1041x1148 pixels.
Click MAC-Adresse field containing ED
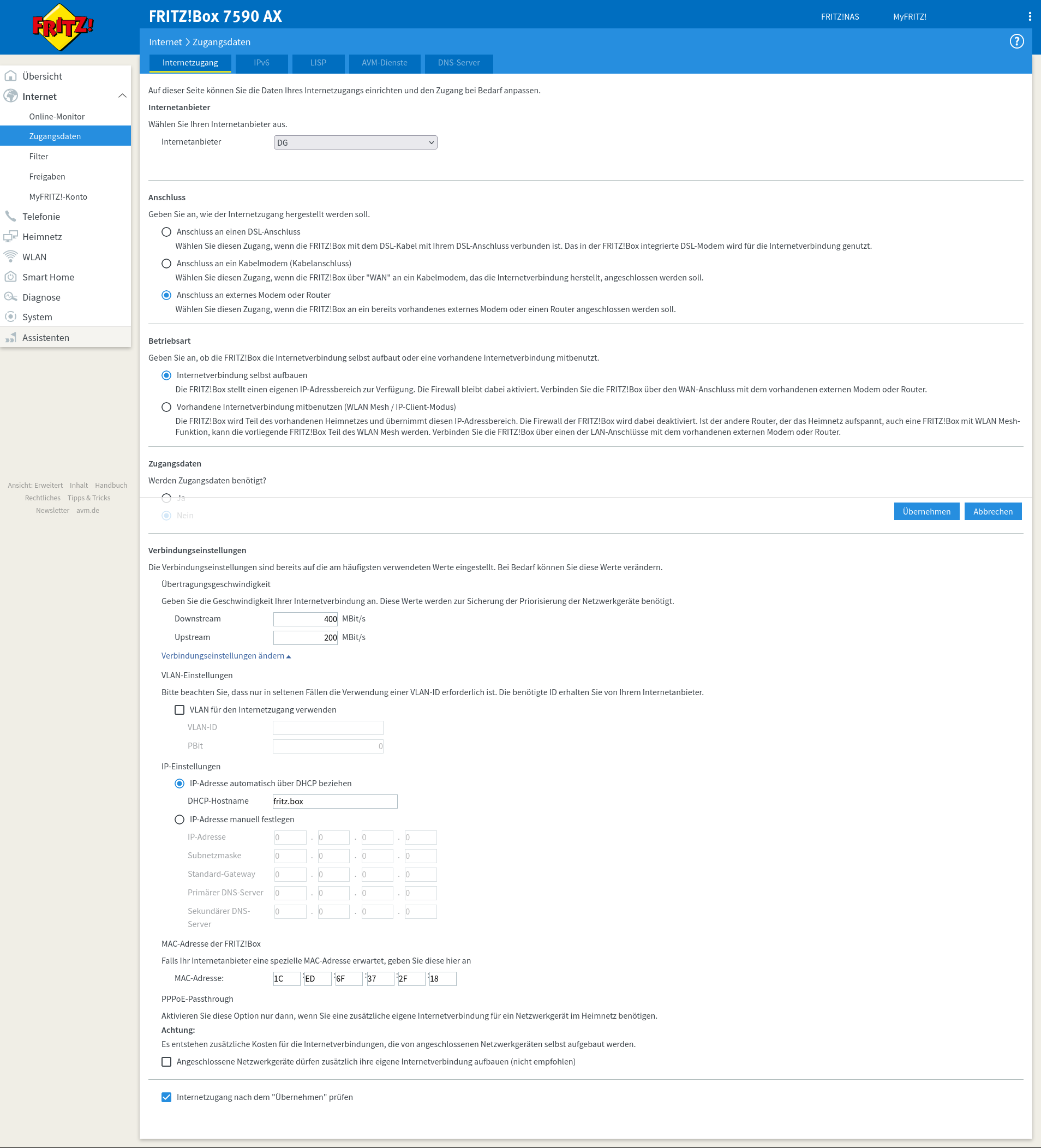318,979
